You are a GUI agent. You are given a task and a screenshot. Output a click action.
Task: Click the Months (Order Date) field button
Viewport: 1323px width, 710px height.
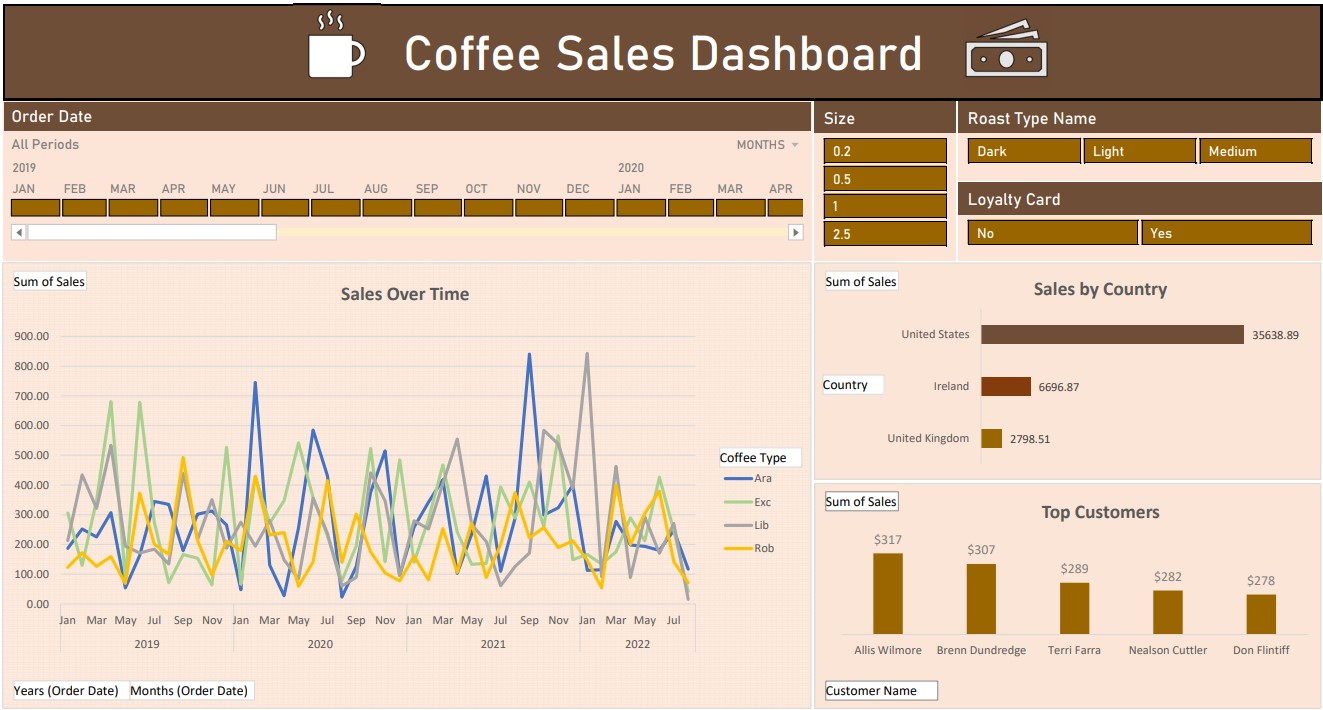point(190,690)
